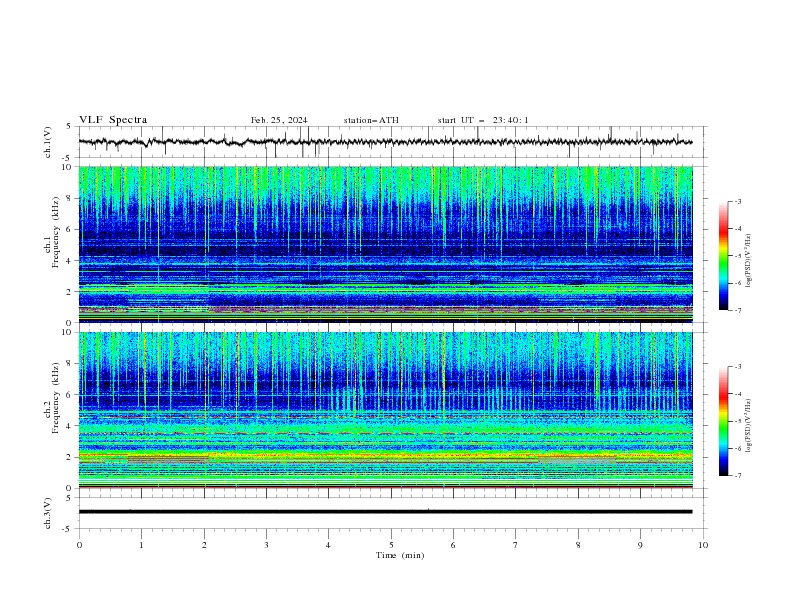Select the "start UT = 23:40:1" text
Viewport: 792px width, 612px height.
(x=483, y=120)
